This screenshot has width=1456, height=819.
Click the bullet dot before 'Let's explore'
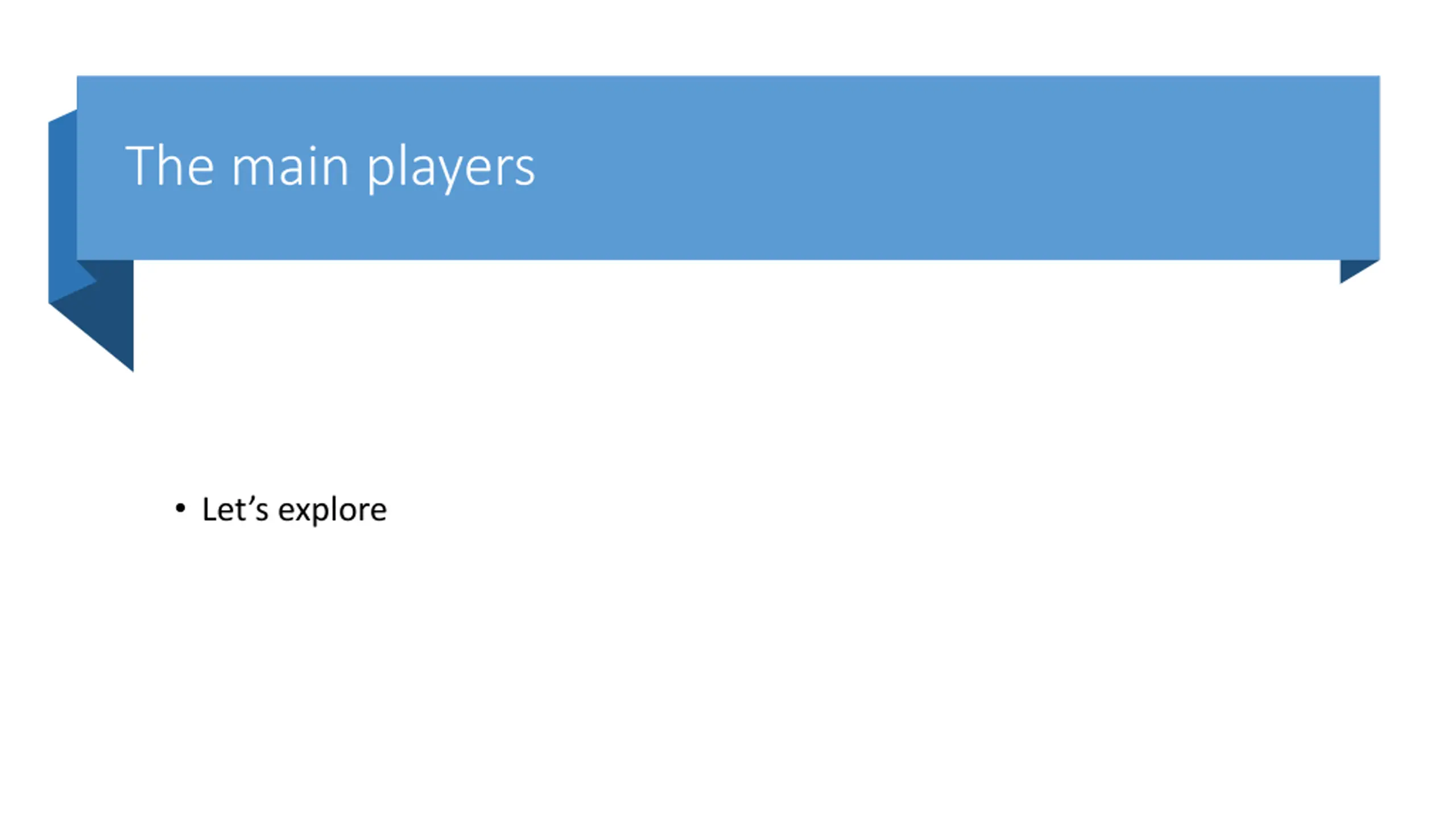pyautogui.click(x=180, y=508)
